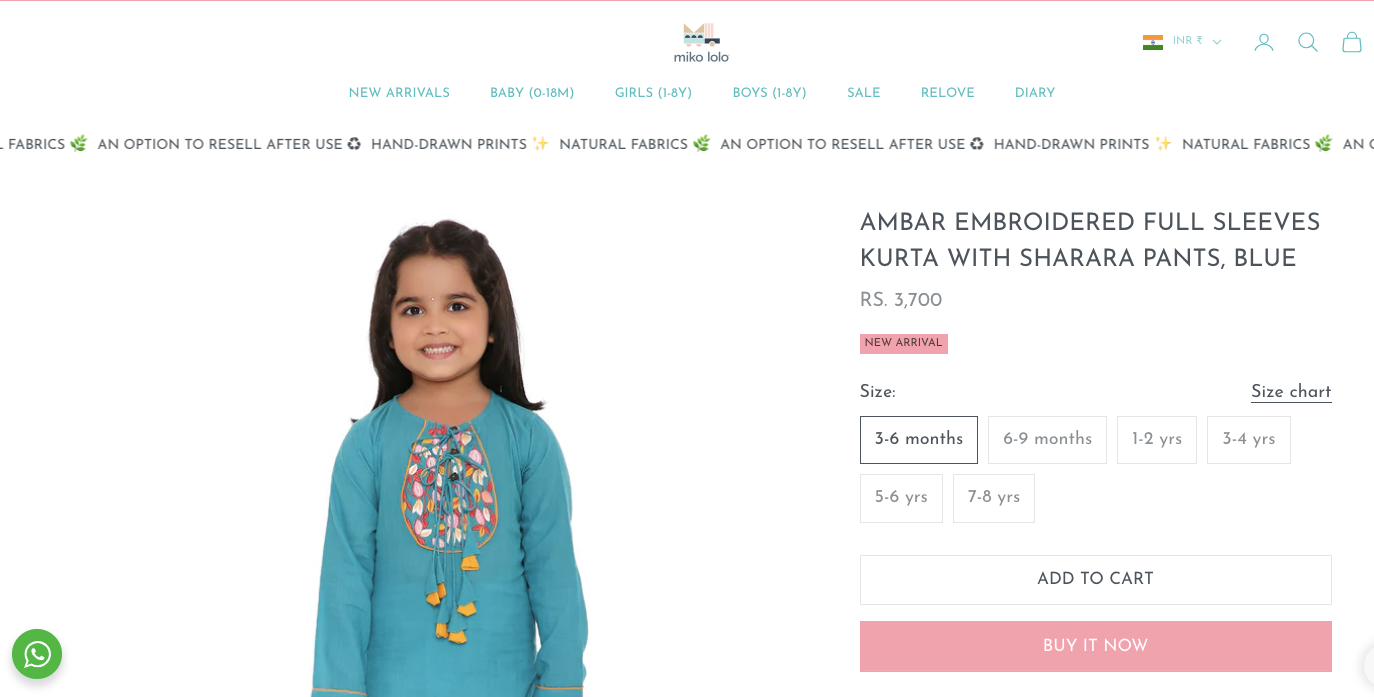The width and height of the screenshot is (1374, 697).
Task: Open the search magnifier icon
Action: coord(1308,42)
